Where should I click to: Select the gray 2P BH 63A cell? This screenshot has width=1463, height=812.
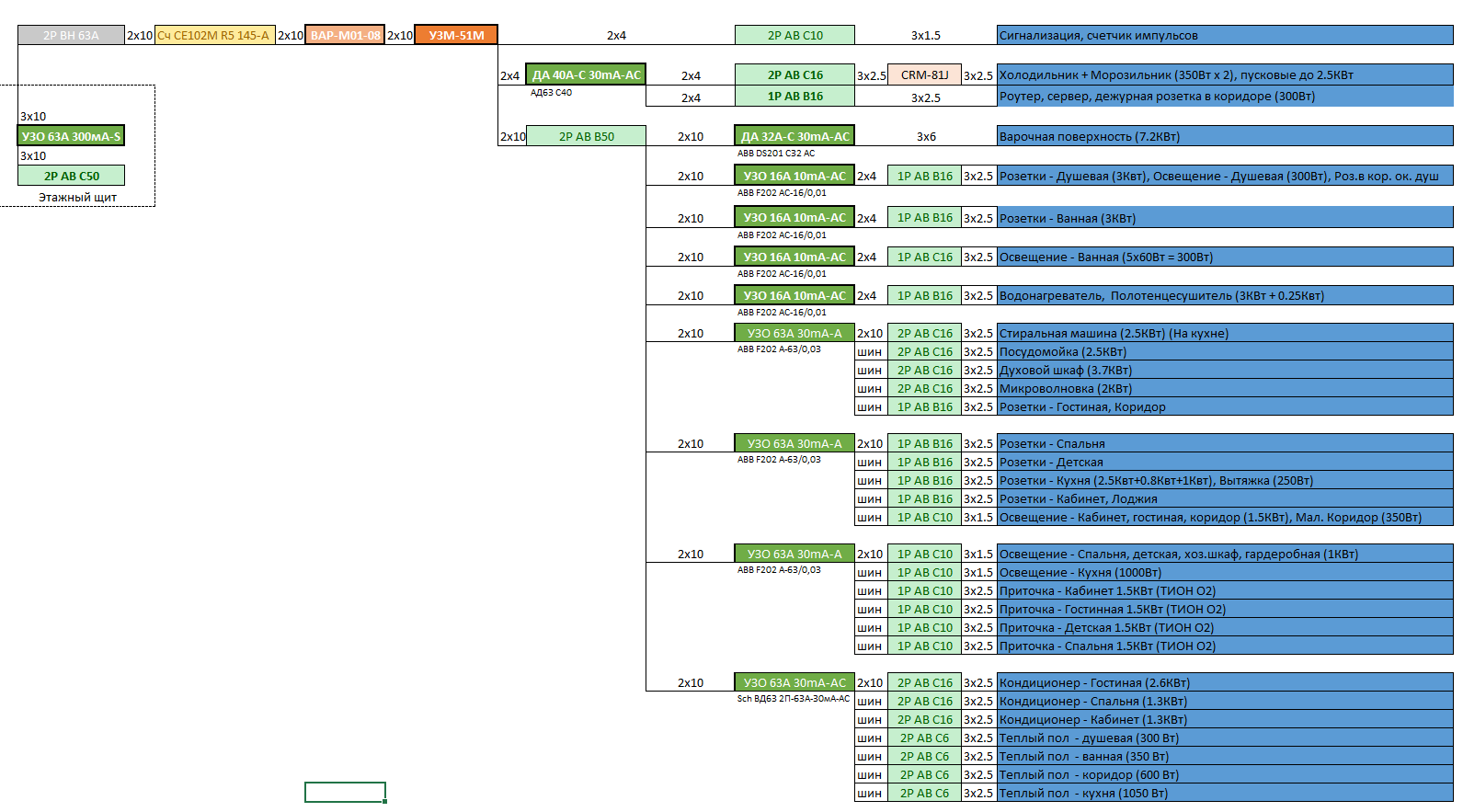pos(71,35)
